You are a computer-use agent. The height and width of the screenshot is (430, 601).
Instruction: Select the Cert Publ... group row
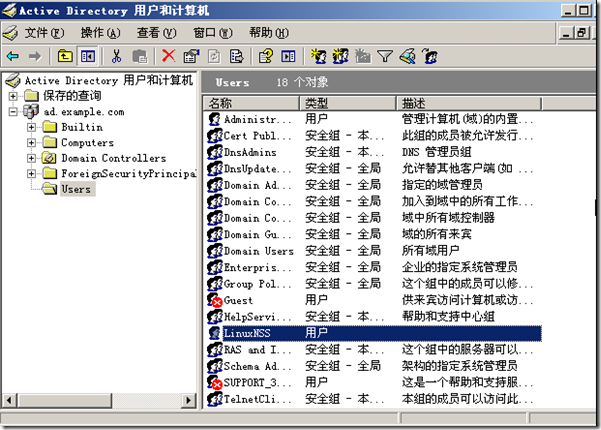point(374,136)
